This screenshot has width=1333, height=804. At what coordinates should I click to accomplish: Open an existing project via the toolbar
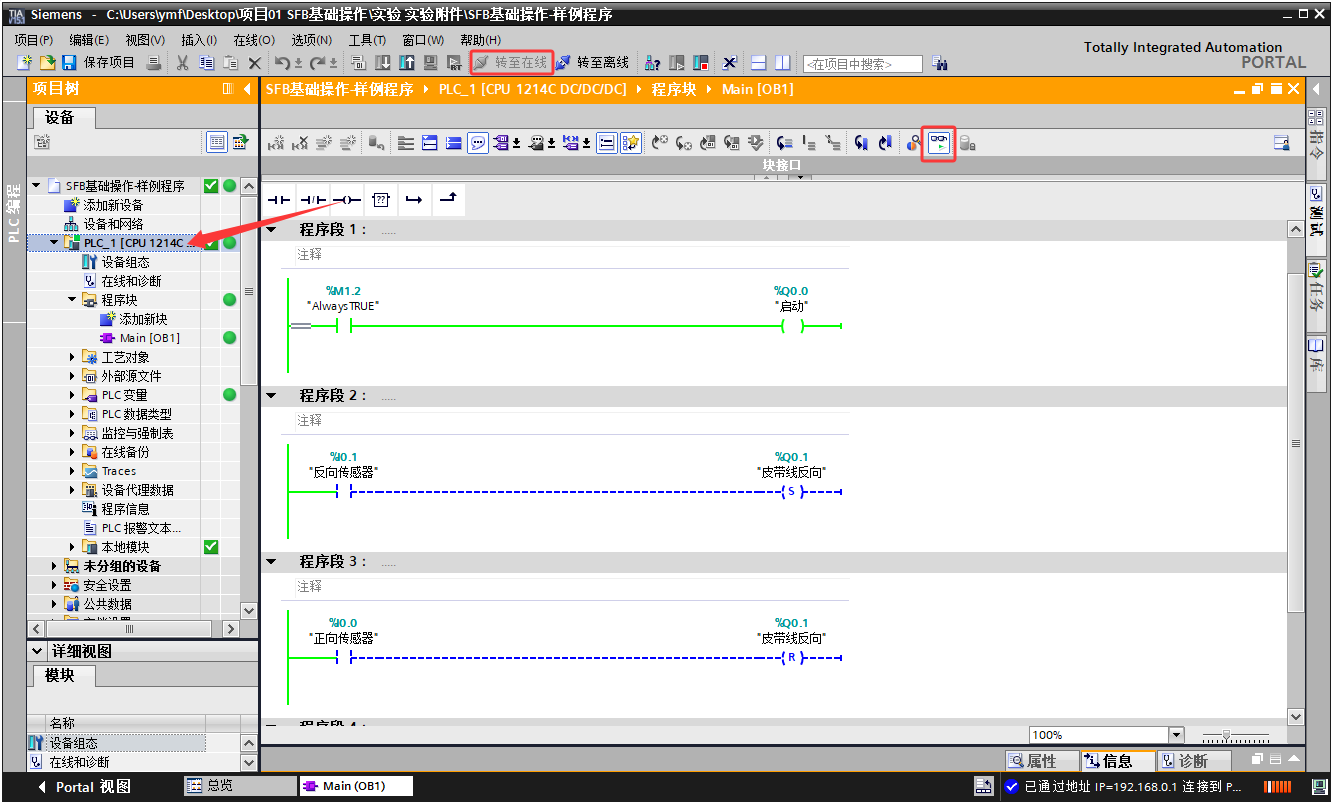[x=46, y=63]
